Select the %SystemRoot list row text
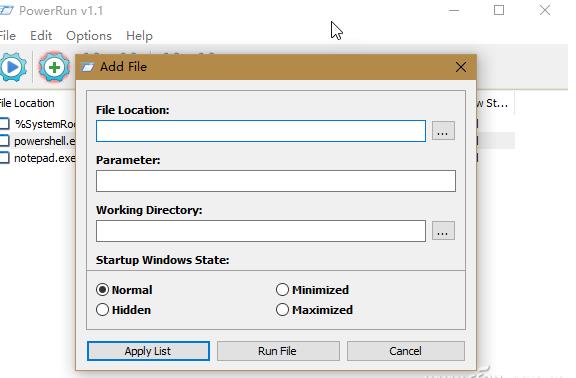Image resolution: width=576 pixels, height=378 pixels. [x=45, y=124]
